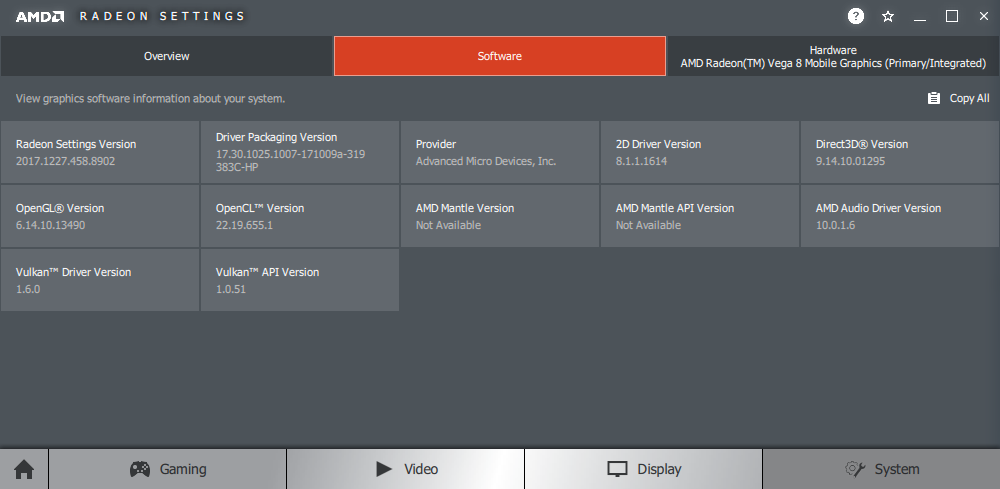
Task: Close the Radeon Settings window
Action: pyautogui.click(x=983, y=17)
